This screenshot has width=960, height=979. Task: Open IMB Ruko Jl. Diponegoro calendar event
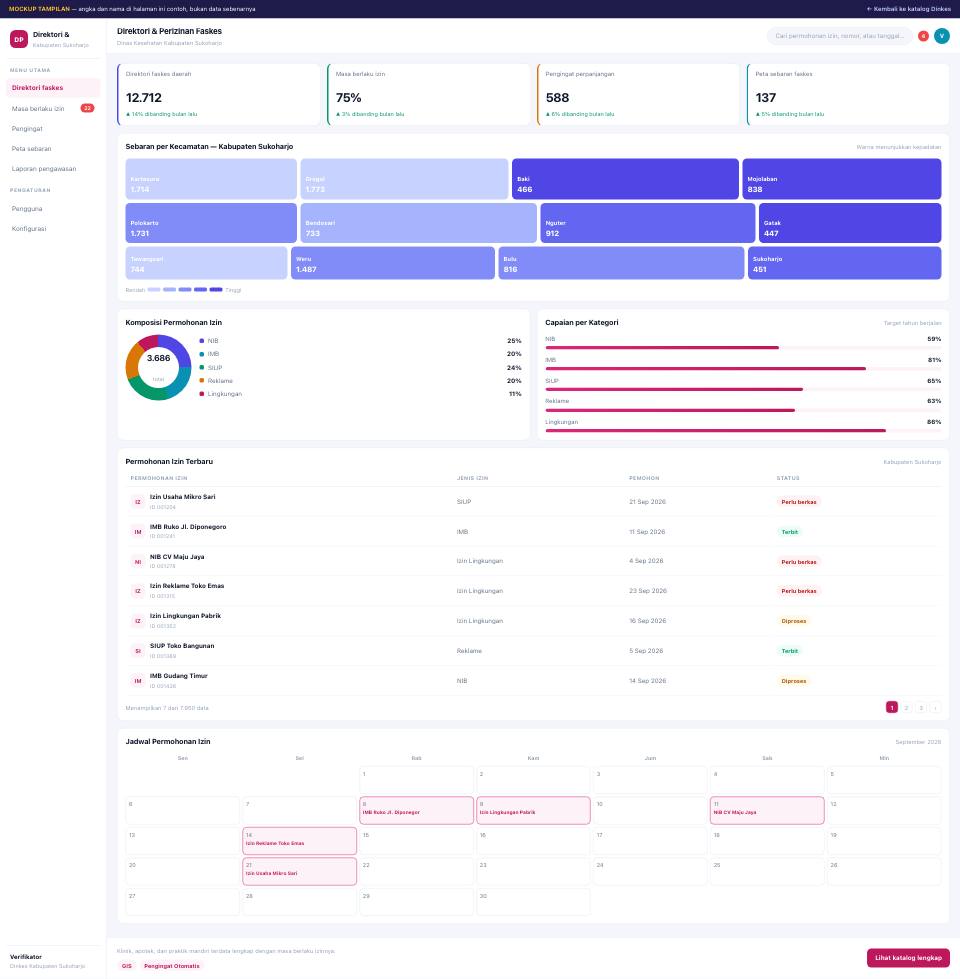click(x=416, y=810)
